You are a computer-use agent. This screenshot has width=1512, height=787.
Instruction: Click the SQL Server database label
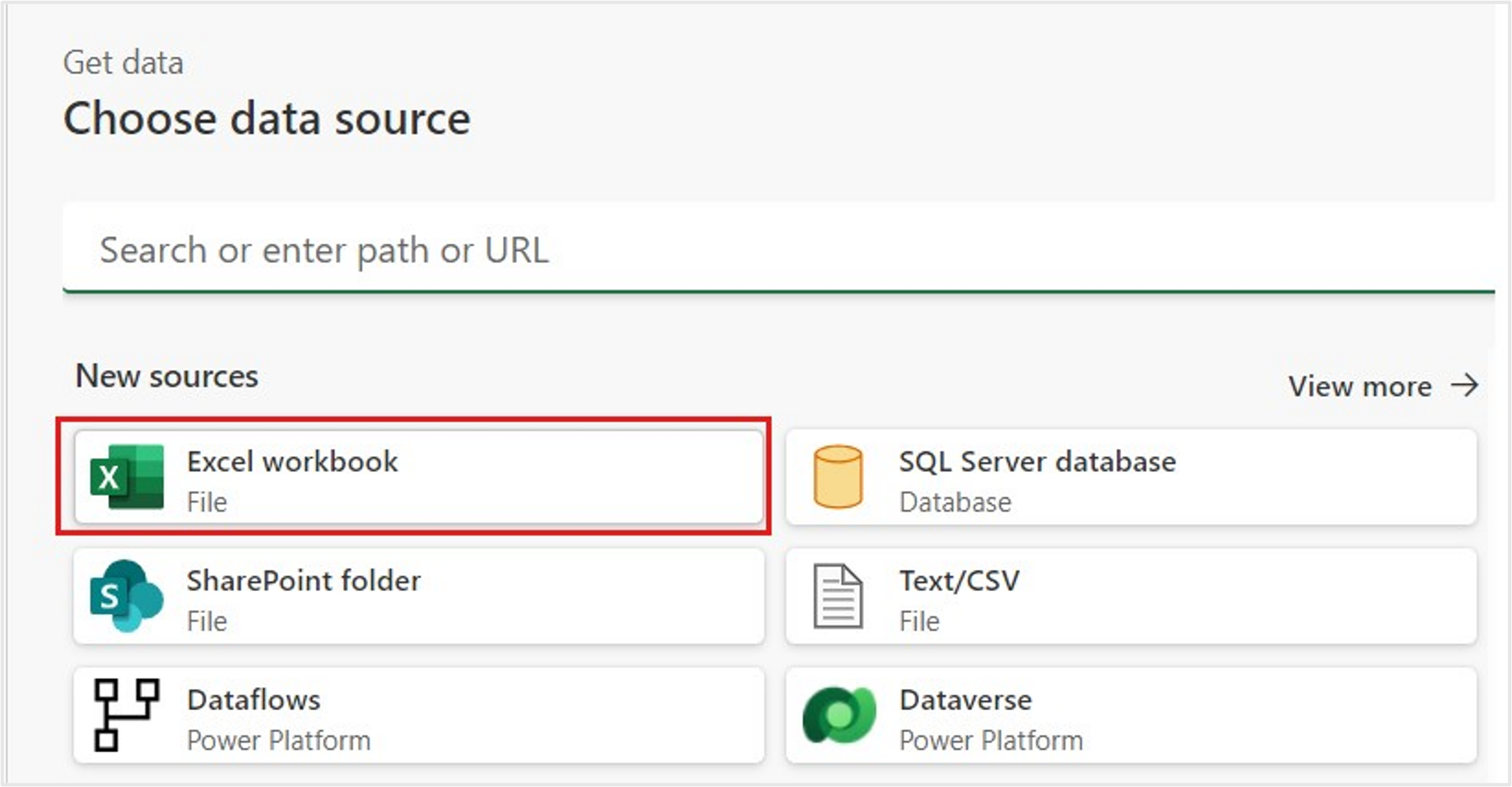coord(1037,462)
